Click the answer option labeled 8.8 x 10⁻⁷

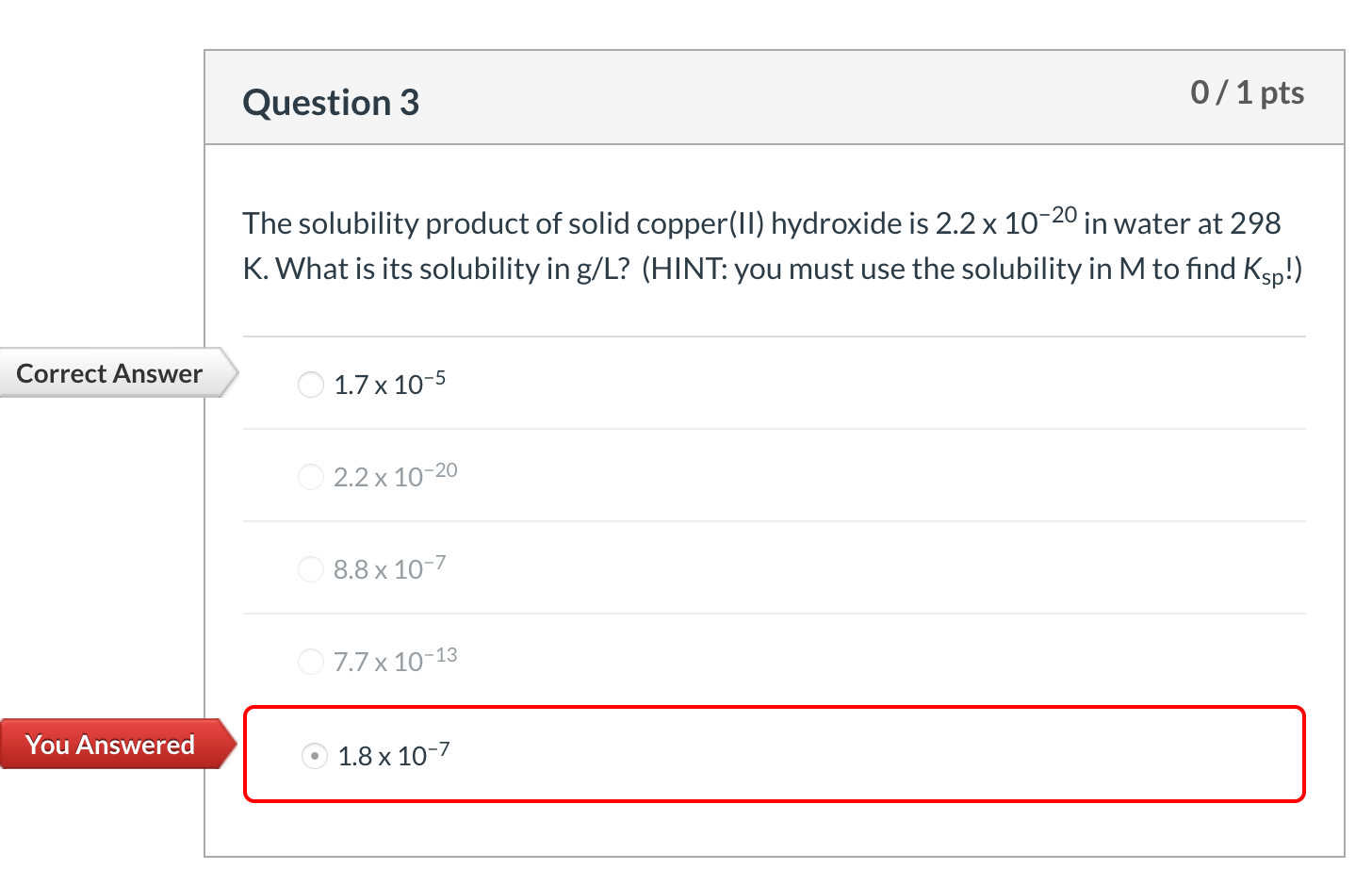tap(388, 566)
